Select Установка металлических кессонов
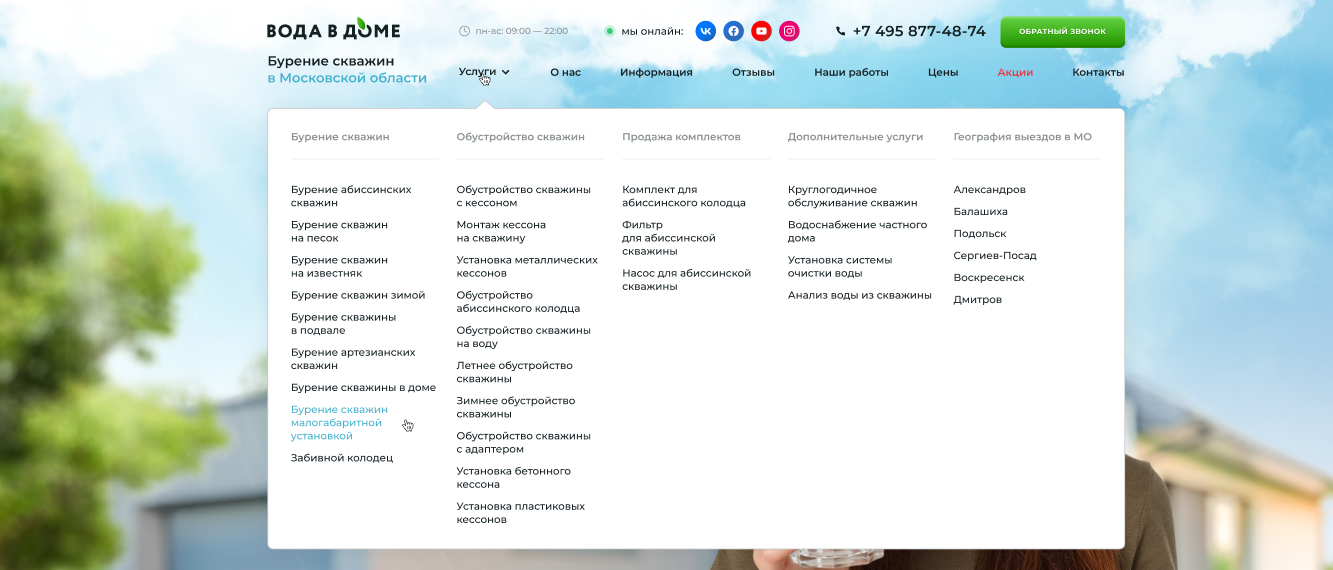This screenshot has height=570, width=1333. point(527,266)
